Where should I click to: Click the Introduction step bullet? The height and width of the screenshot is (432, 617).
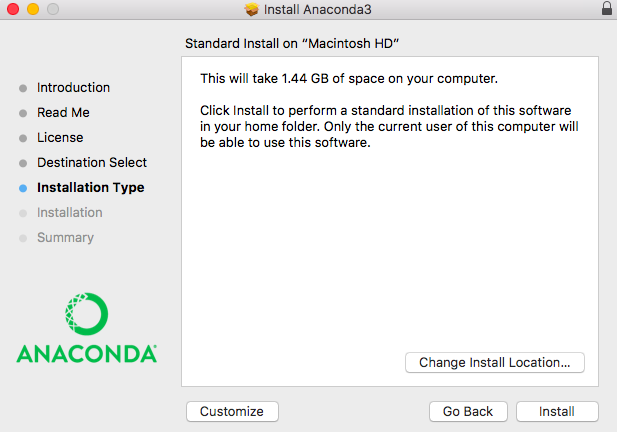tap(23, 88)
